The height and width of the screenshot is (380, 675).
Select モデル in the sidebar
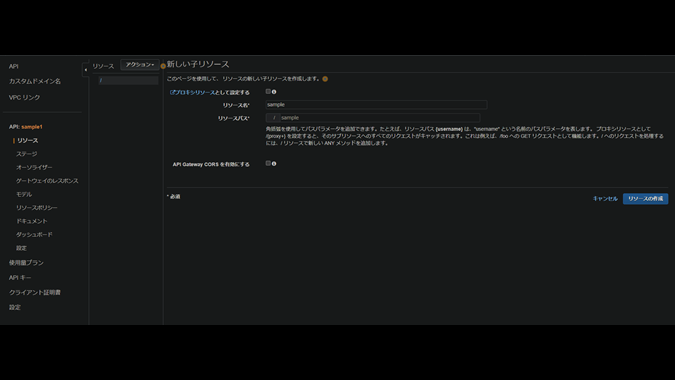coord(24,195)
